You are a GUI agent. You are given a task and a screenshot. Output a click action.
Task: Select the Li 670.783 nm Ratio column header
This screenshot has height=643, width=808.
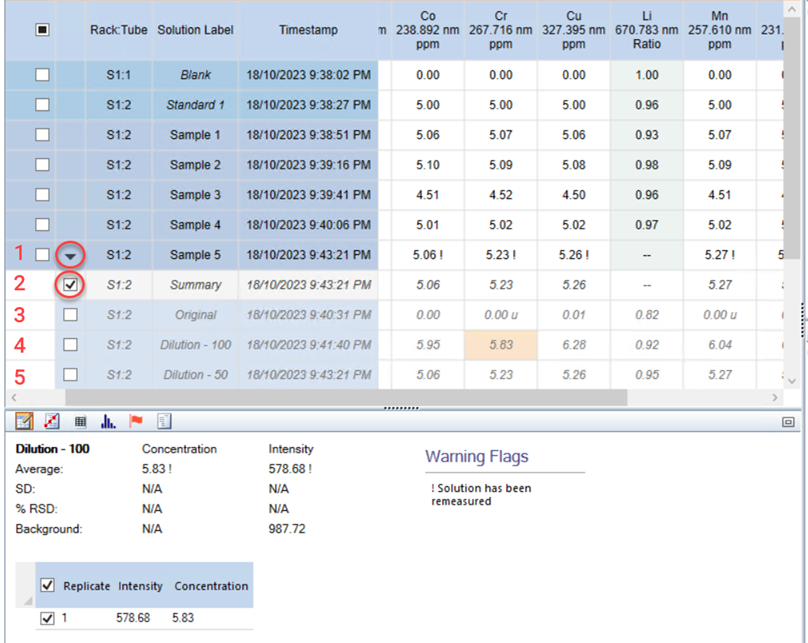(647, 30)
